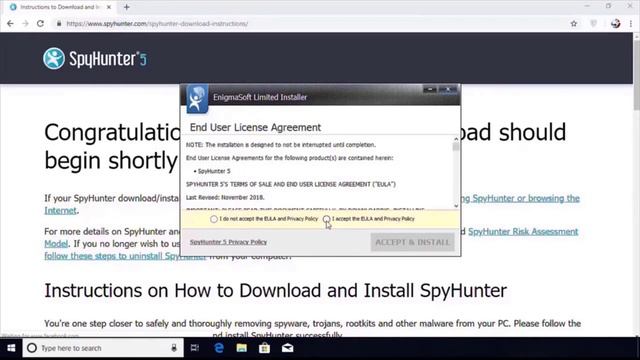This screenshot has height=360, width=640.
Task: Open the SpyHunter Risk Assessment link
Action: [523, 231]
